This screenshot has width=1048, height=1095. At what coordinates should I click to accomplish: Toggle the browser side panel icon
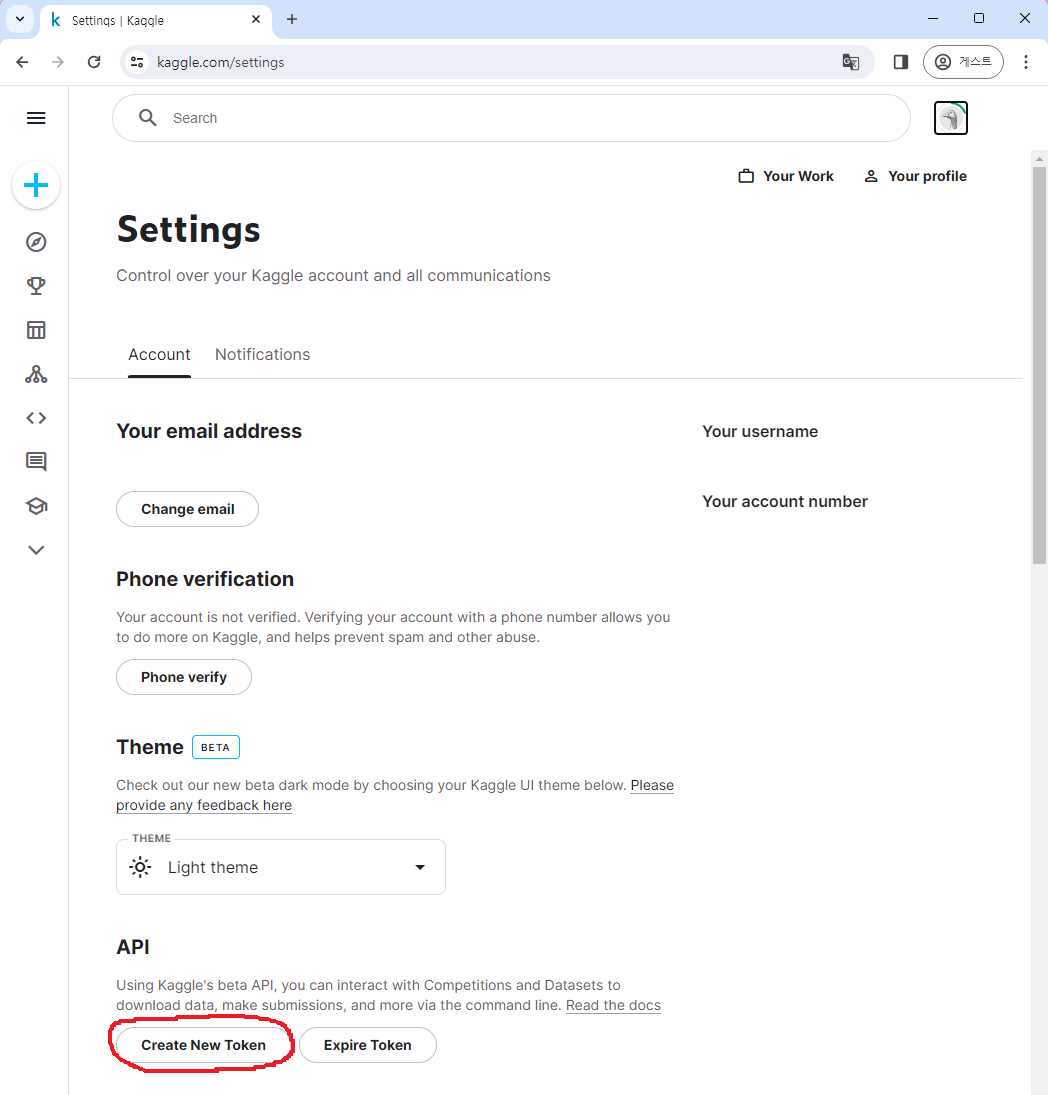coord(901,62)
